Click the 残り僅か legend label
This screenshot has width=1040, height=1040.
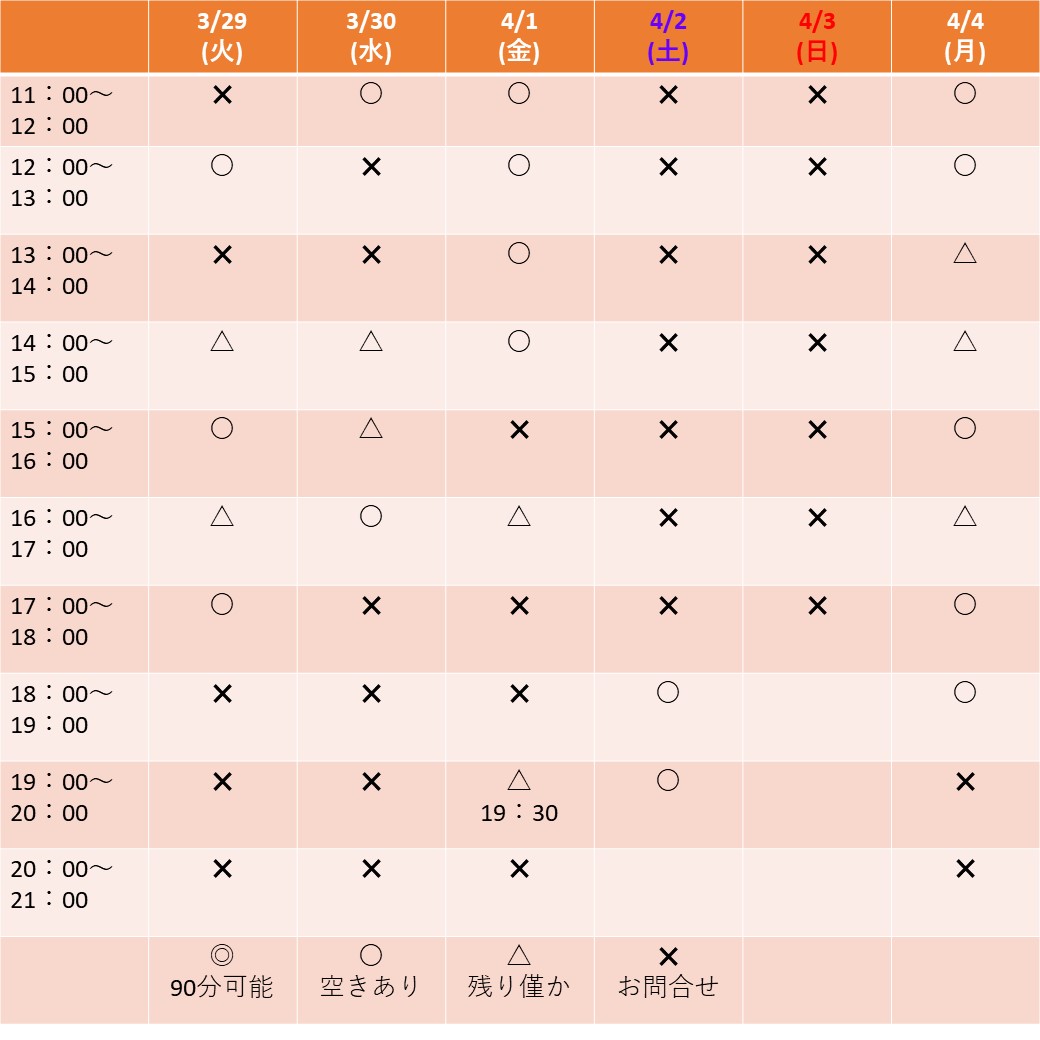coord(519,986)
